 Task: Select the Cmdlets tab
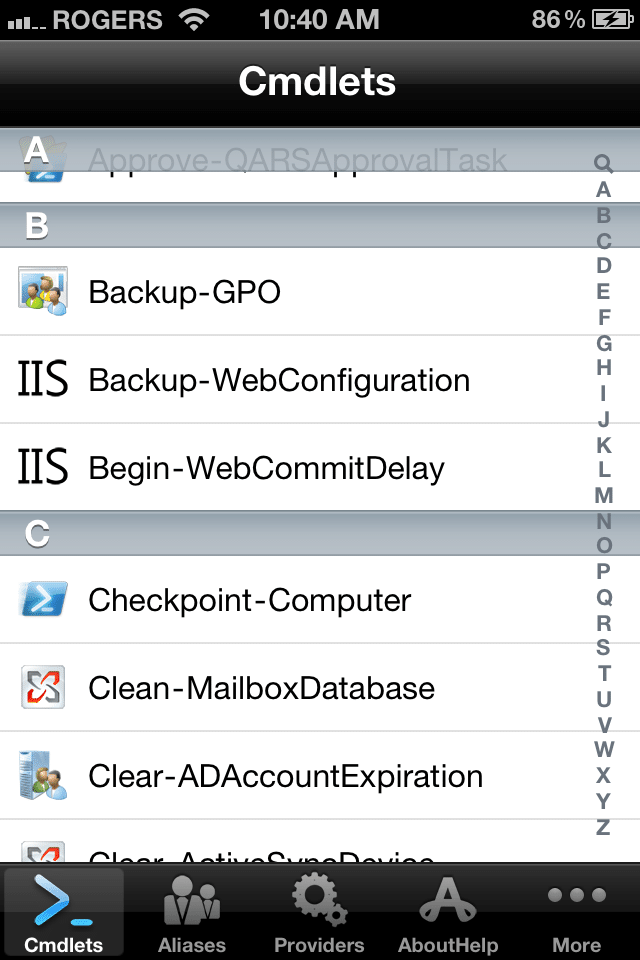(x=64, y=912)
